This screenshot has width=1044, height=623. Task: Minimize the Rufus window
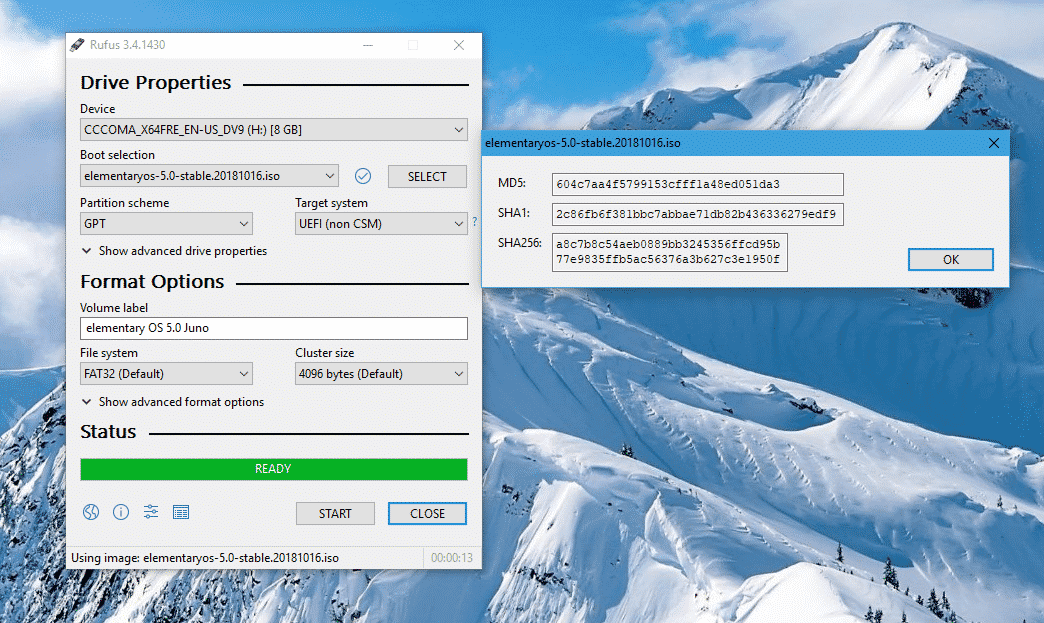tap(368, 45)
